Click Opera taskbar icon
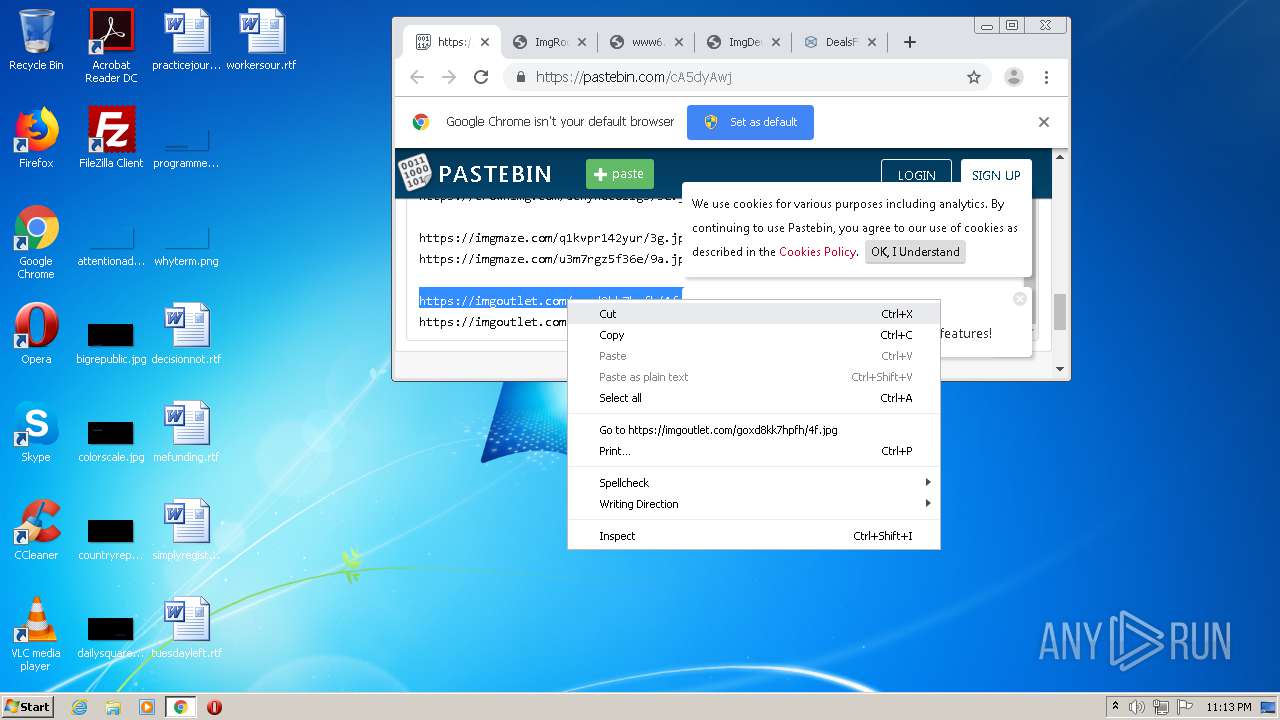 point(214,707)
